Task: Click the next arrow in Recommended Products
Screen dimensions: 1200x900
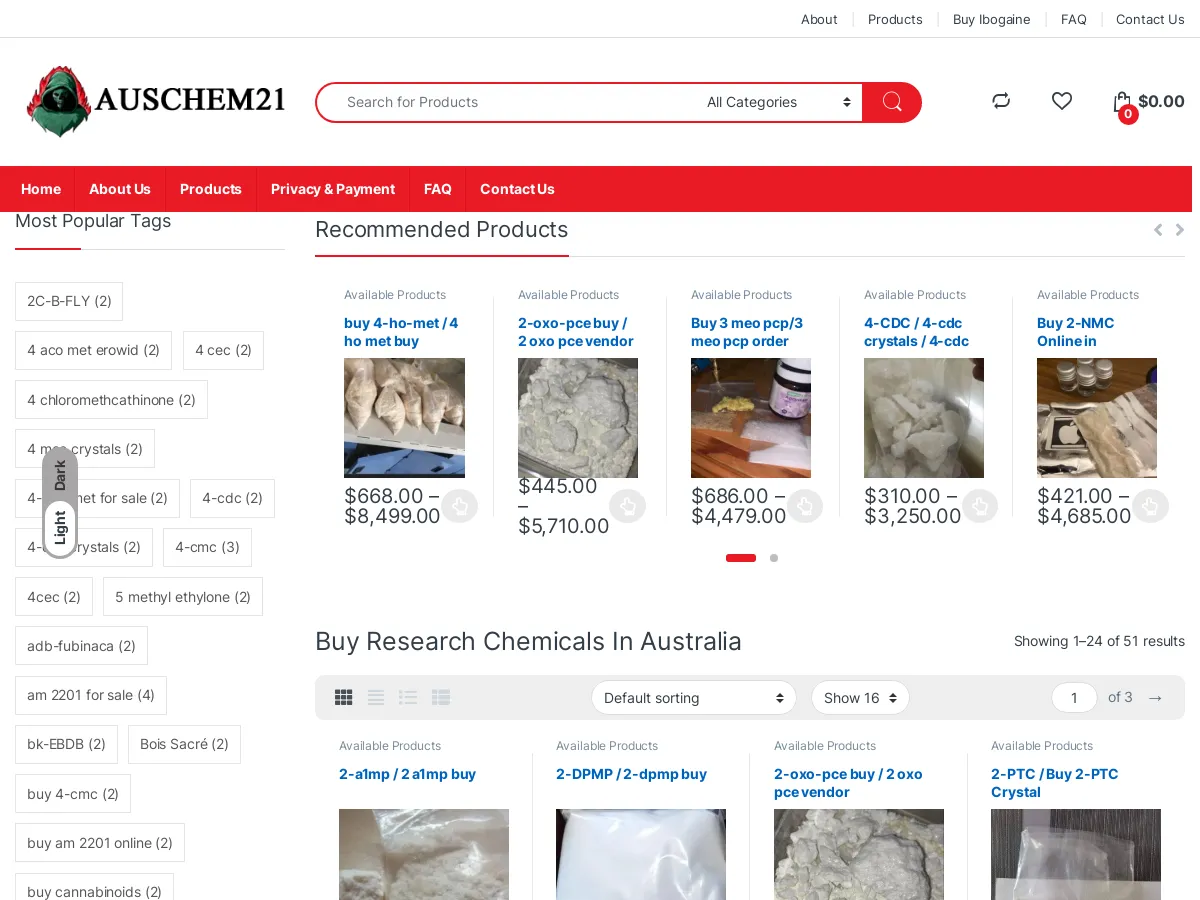Action: click(1180, 230)
